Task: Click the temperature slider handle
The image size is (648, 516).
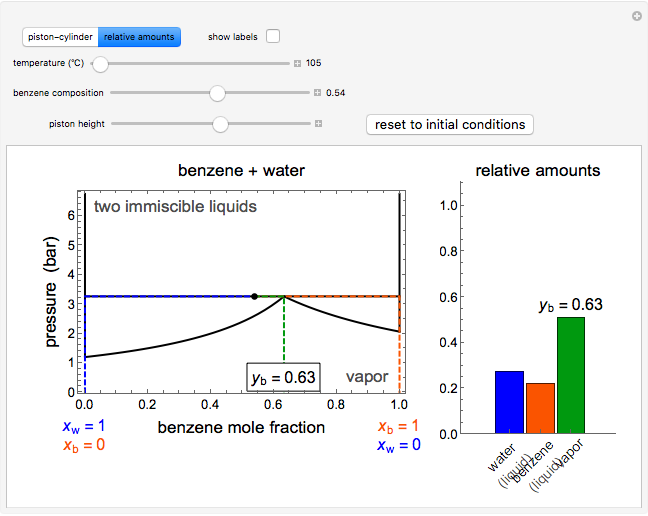Action: [100, 64]
